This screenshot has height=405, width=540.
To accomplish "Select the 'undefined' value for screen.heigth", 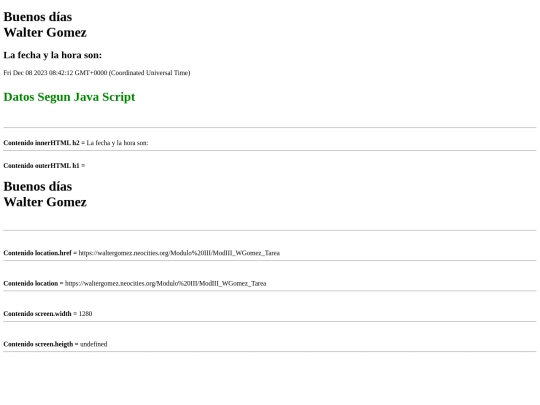I will point(94,344).
